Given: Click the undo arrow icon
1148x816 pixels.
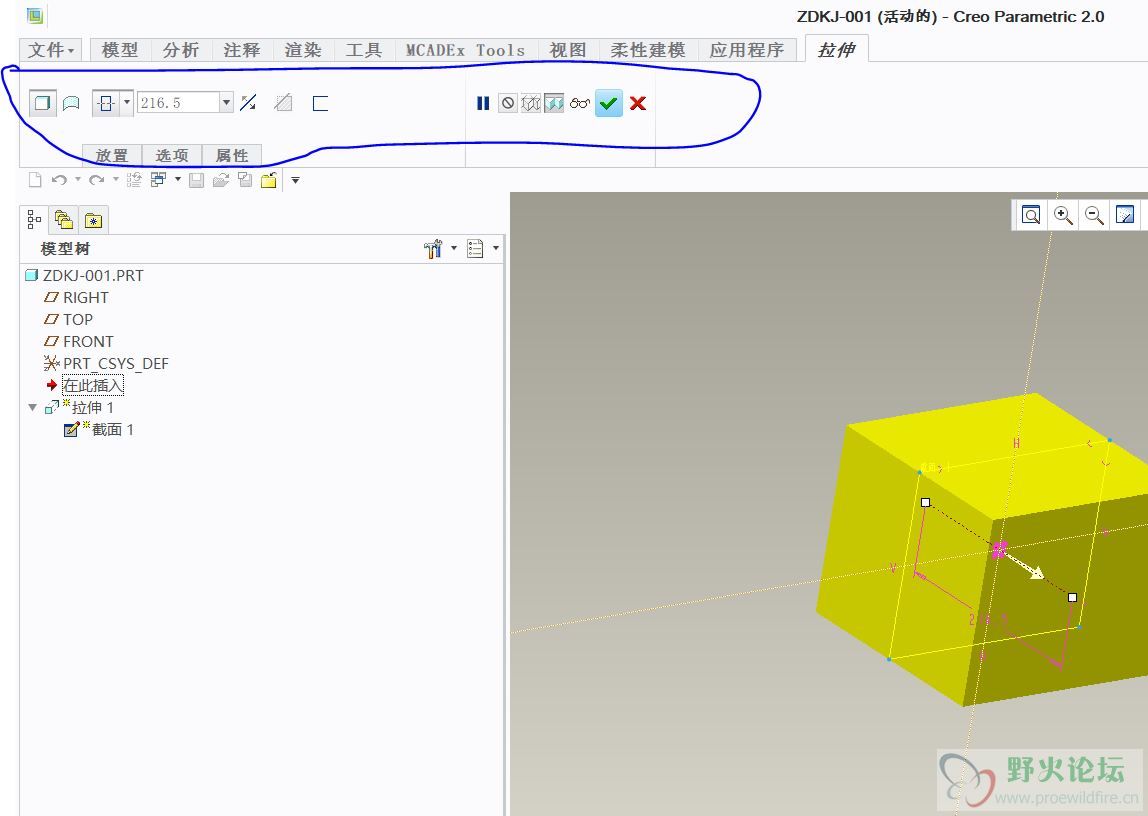Looking at the screenshot, I should point(59,180).
